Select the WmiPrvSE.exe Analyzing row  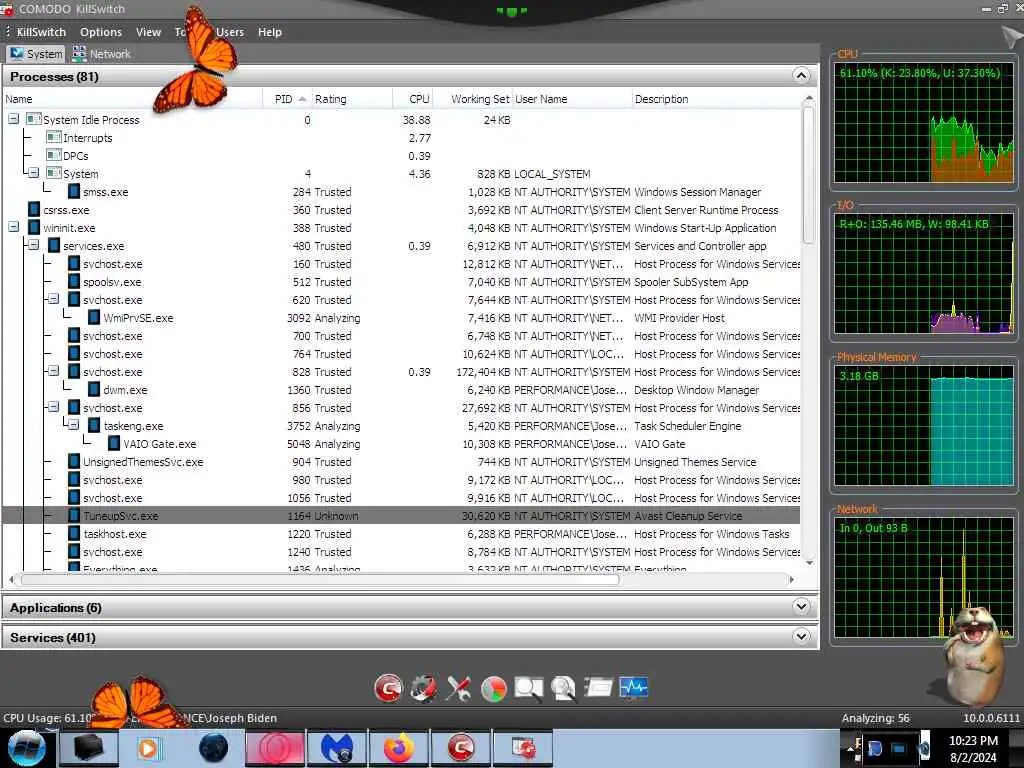click(x=402, y=317)
